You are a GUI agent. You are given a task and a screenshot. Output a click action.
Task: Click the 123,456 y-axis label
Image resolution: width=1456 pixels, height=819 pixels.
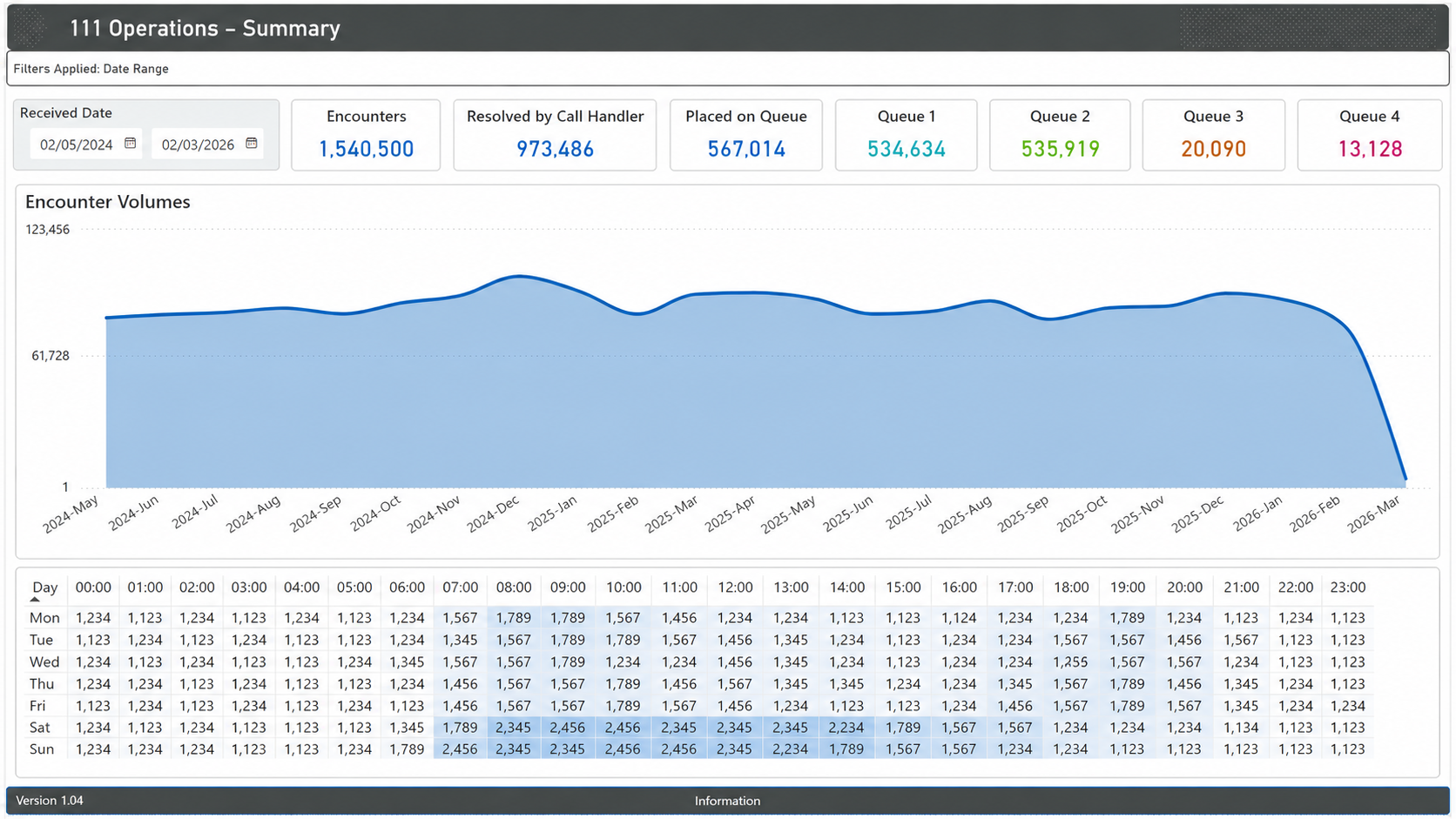click(48, 230)
